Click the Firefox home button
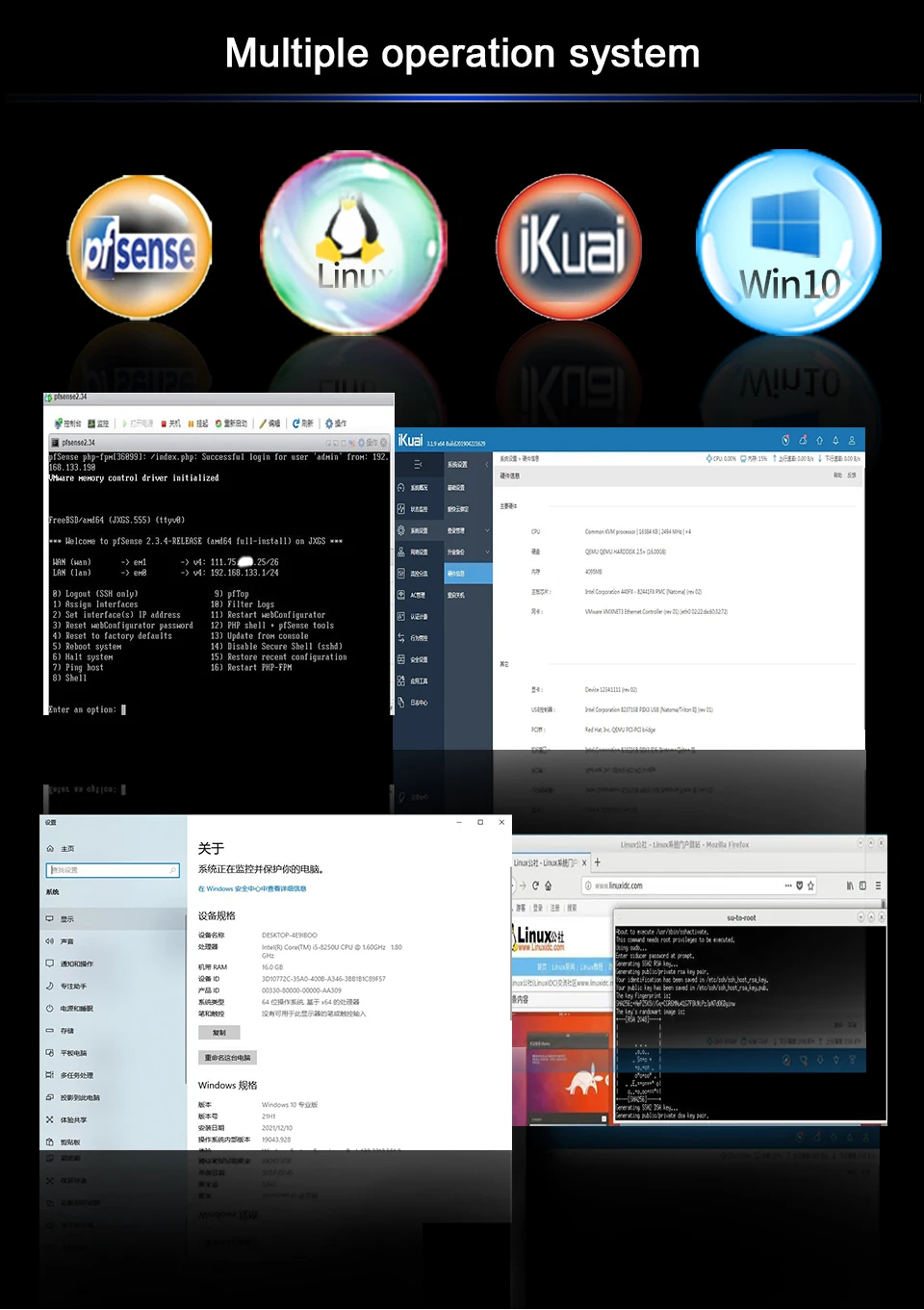924x1310 pixels. (550, 886)
